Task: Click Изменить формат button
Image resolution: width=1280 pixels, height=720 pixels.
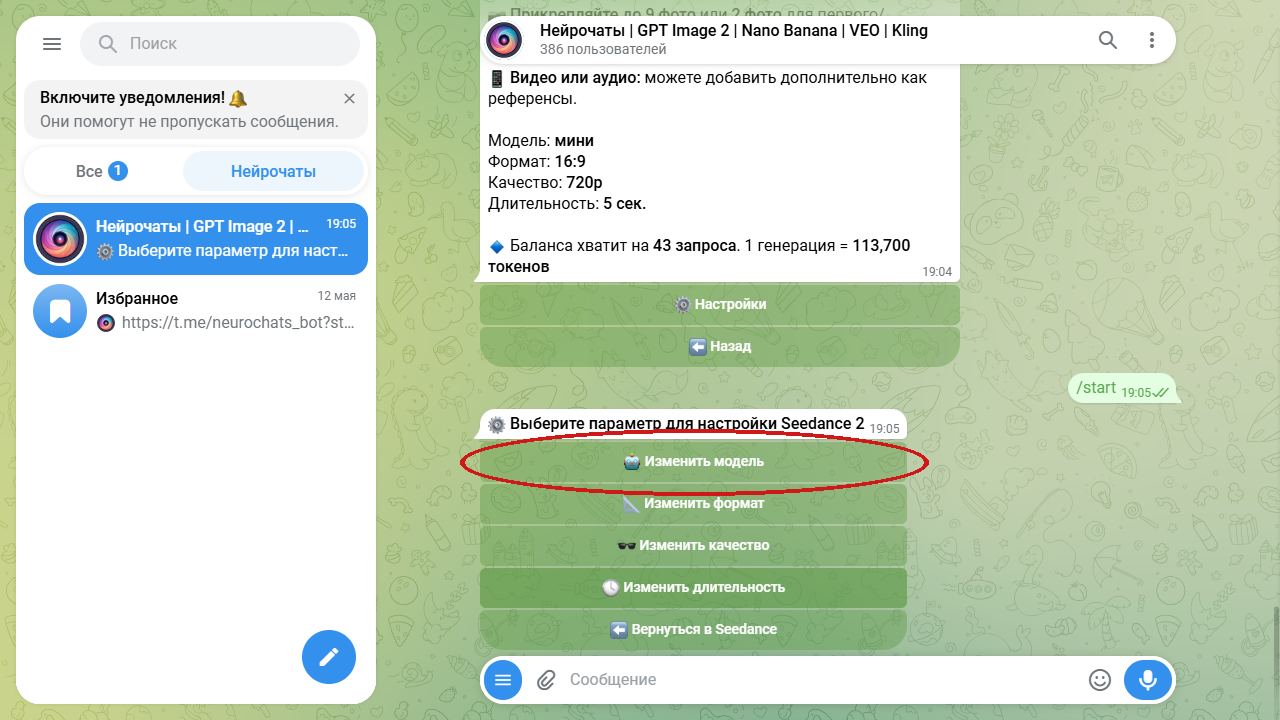Action: coord(693,504)
